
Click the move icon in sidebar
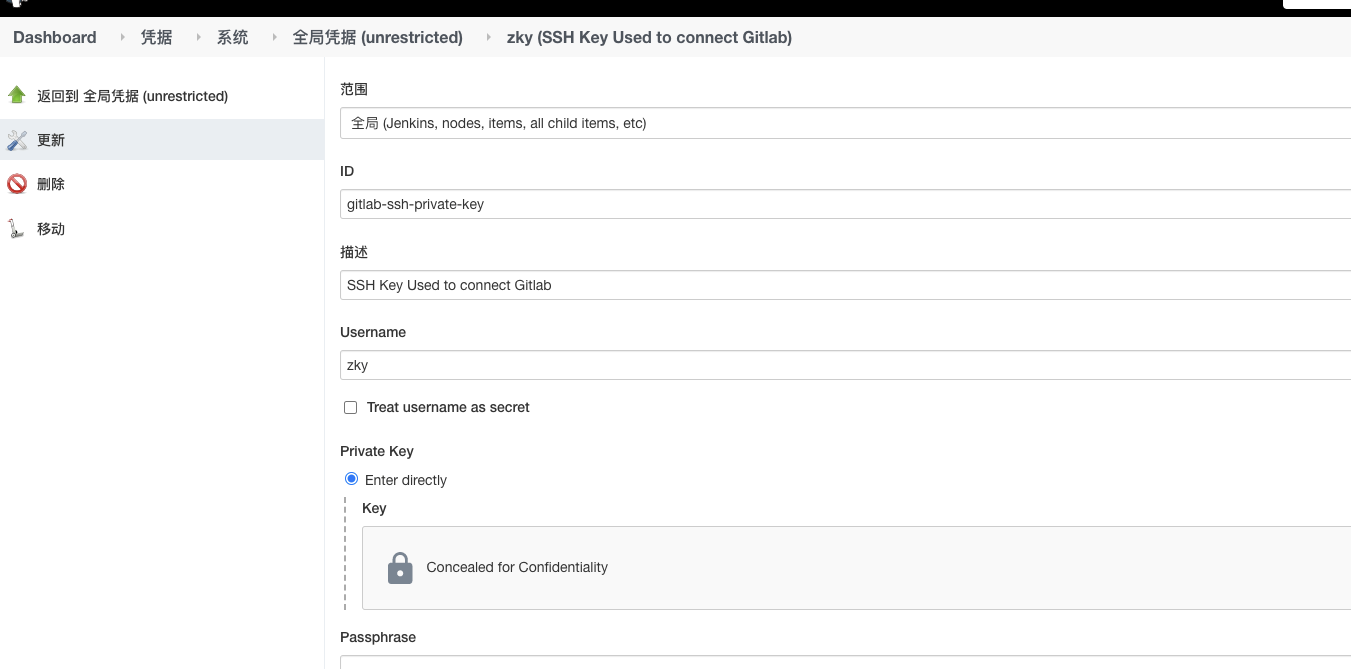click(17, 229)
